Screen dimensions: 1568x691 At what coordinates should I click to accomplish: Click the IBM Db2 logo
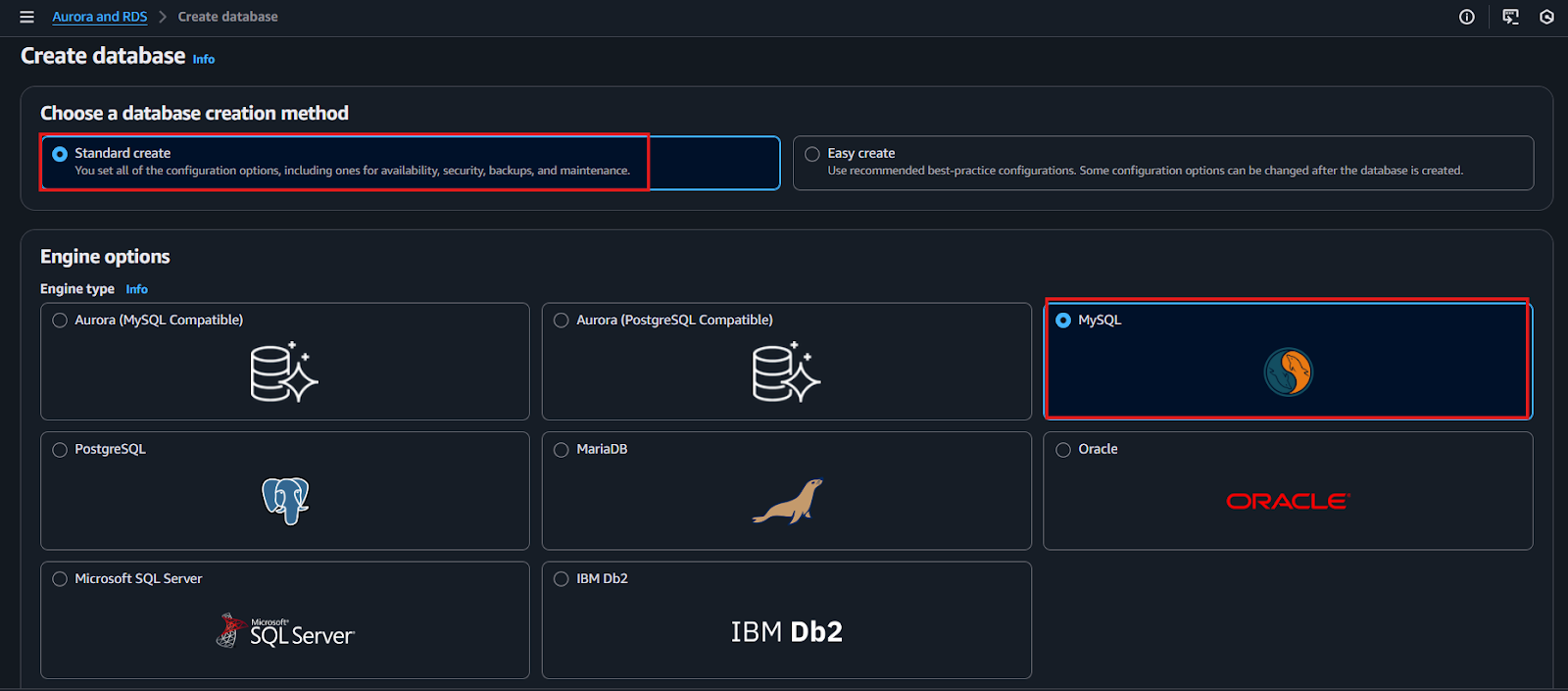[786, 631]
